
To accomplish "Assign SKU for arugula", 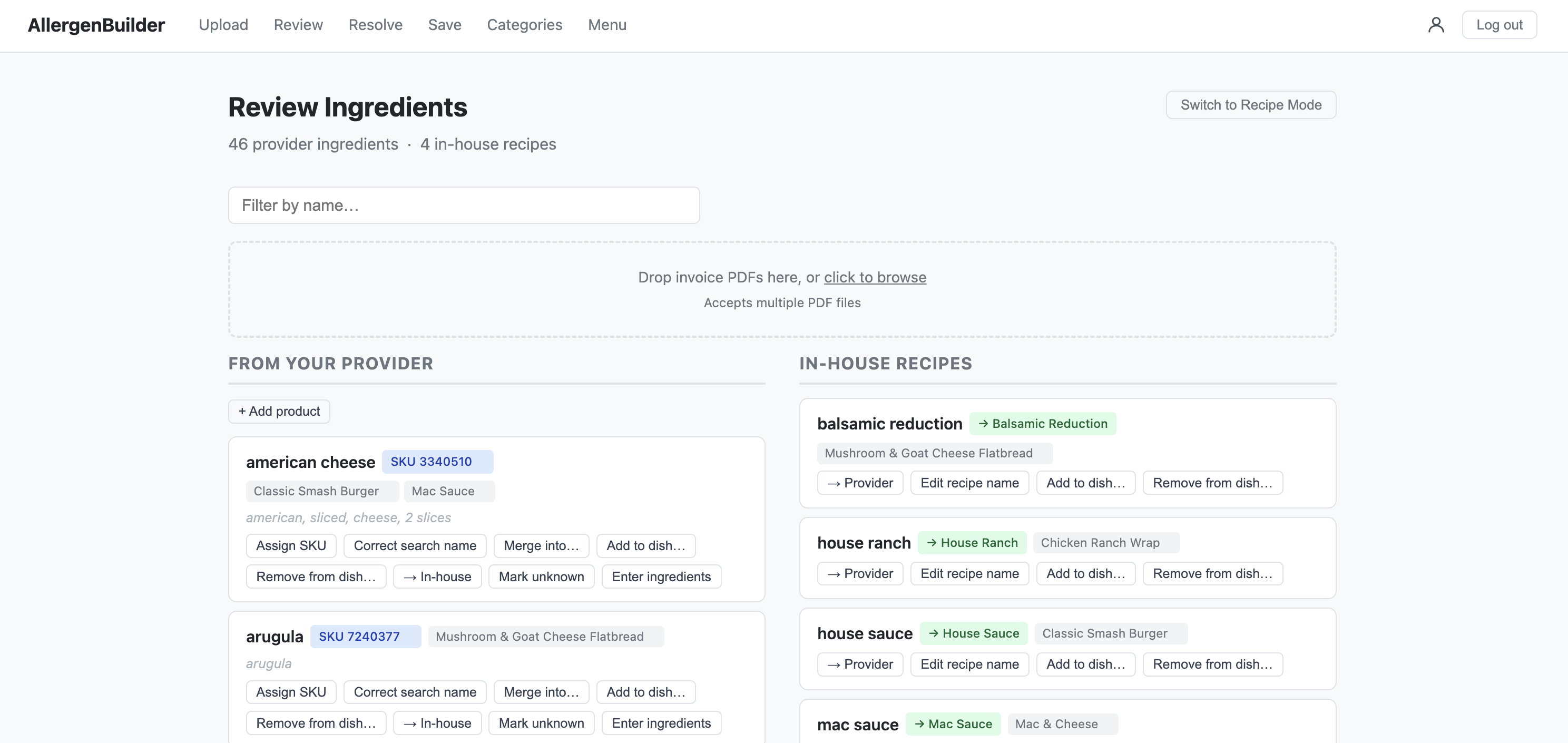I will pyautogui.click(x=291, y=692).
